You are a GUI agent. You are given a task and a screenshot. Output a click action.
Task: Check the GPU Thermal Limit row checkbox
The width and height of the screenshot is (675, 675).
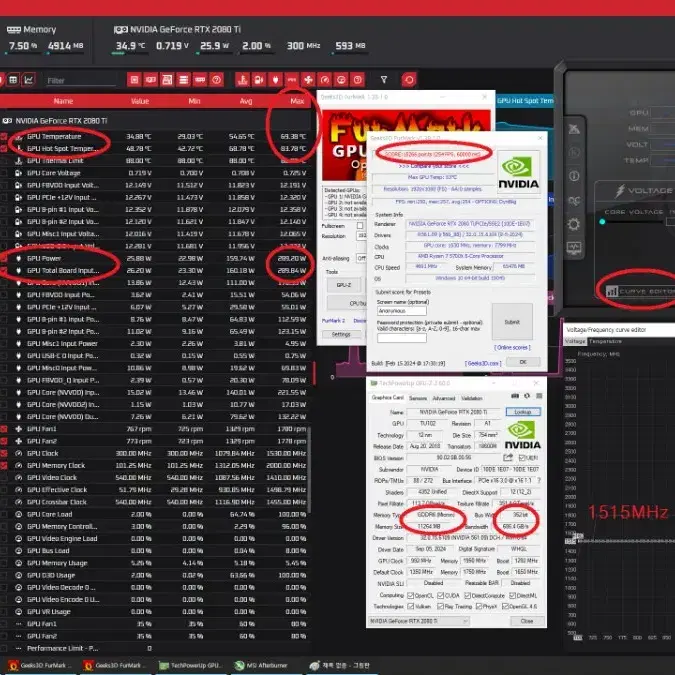pos(4,161)
